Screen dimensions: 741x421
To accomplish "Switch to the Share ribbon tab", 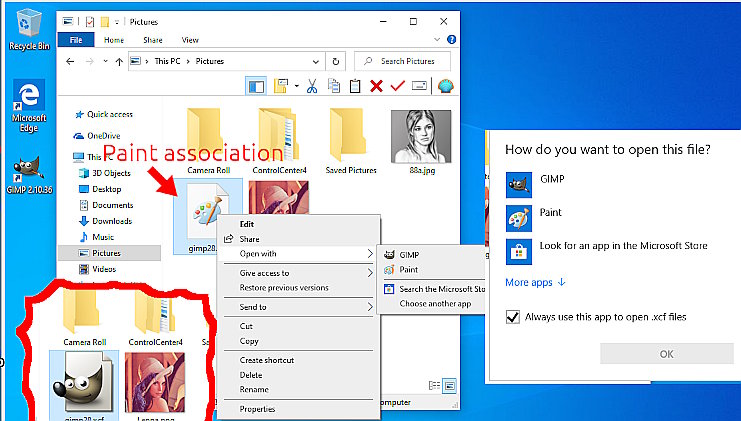I will point(153,40).
